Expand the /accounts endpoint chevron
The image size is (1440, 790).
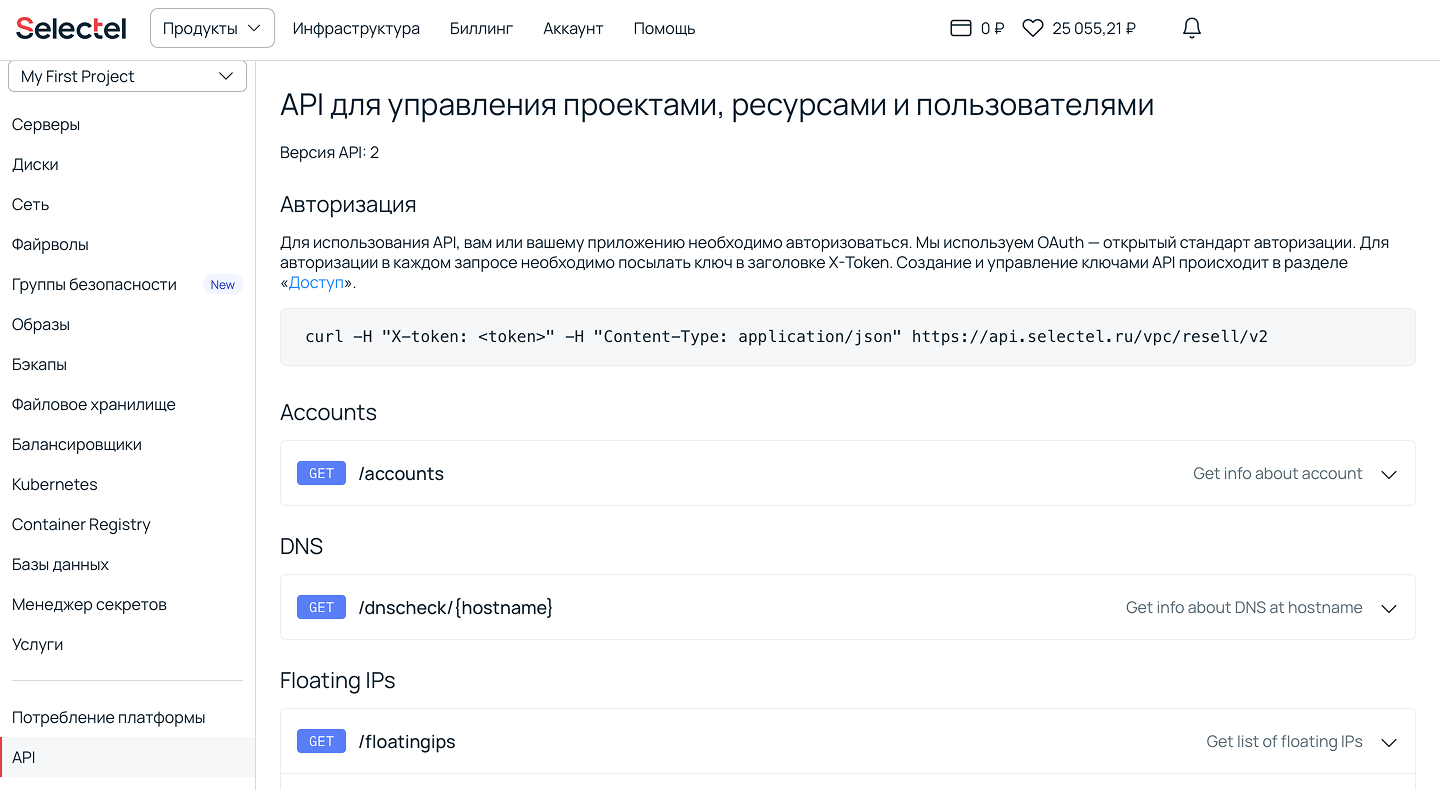[x=1388, y=474]
